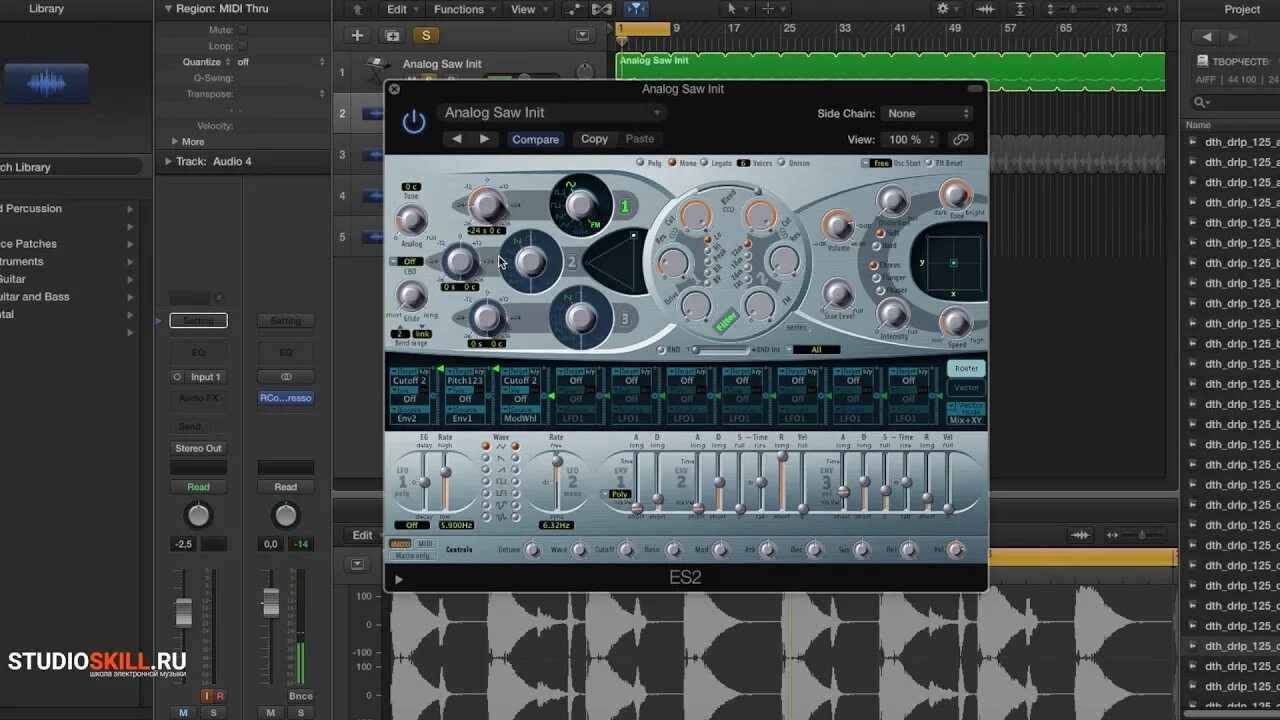Click the plugin link chain icon
The height and width of the screenshot is (720, 1280).
tap(961, 140)
